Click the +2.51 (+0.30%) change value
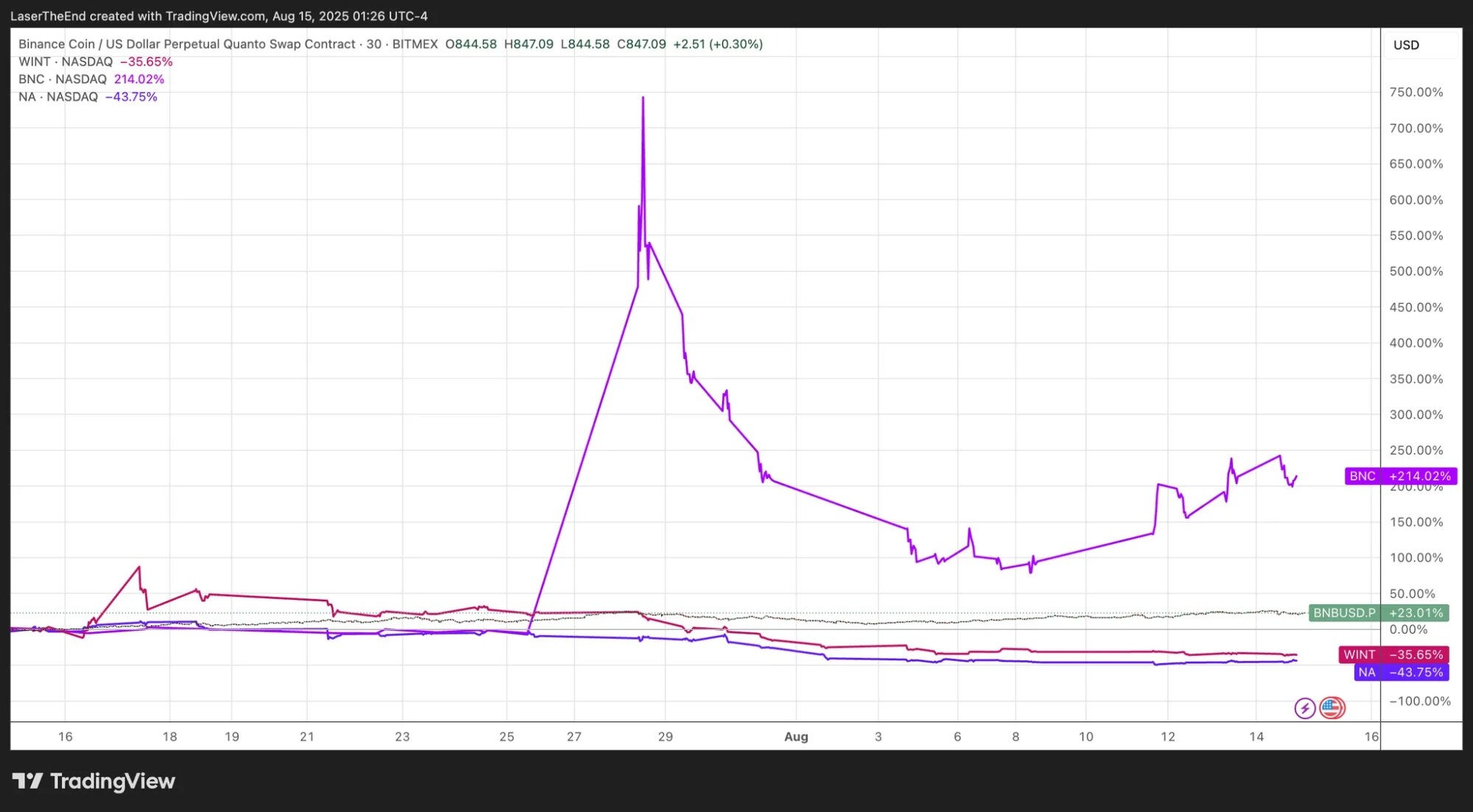This screenshot has width=1473, height=812. (x=718, y=43)
